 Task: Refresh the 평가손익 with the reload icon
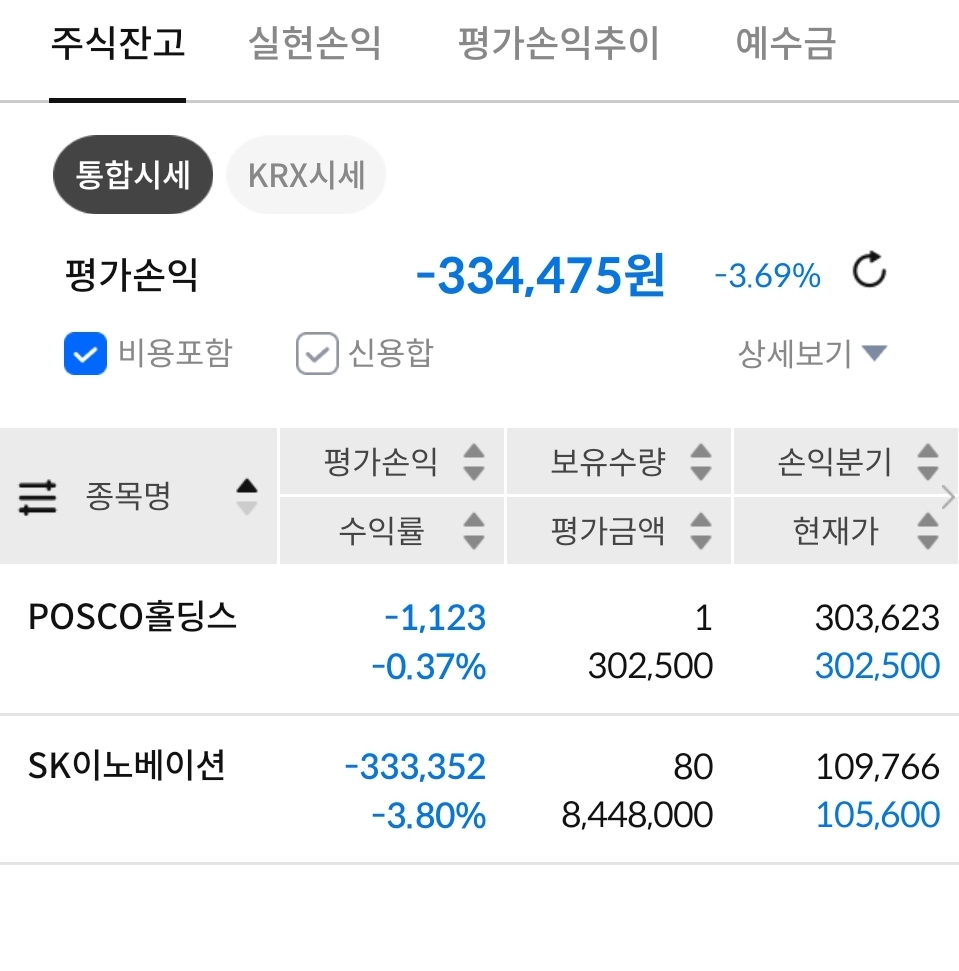pyautogui.click(x=869, y=270)
